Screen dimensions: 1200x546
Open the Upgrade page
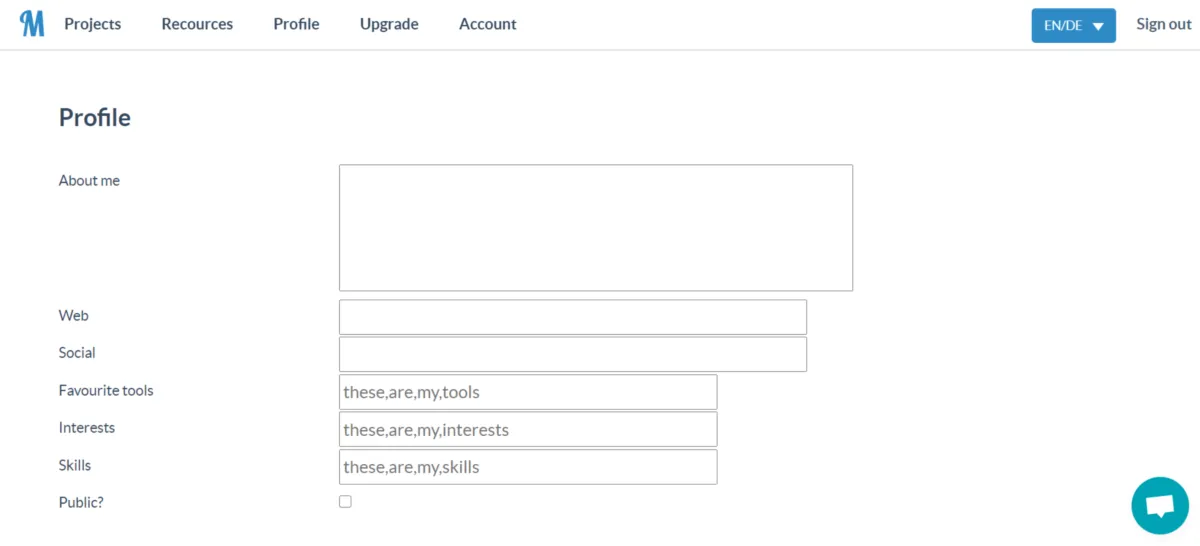(x=389, y=24)
